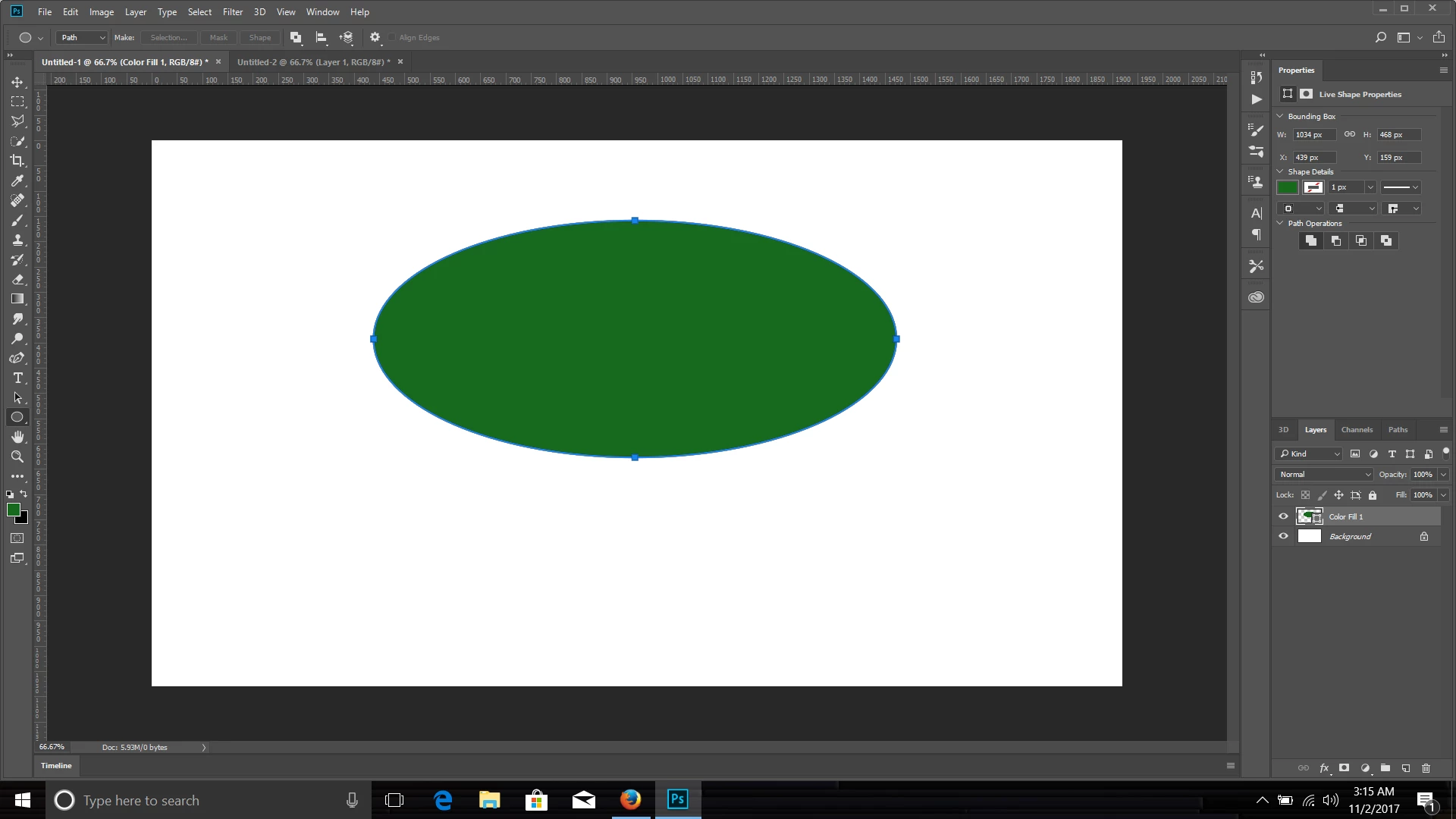
Task: Select the Horizontal Type tool
Action: pyautogui.click(x=17, y=378)
